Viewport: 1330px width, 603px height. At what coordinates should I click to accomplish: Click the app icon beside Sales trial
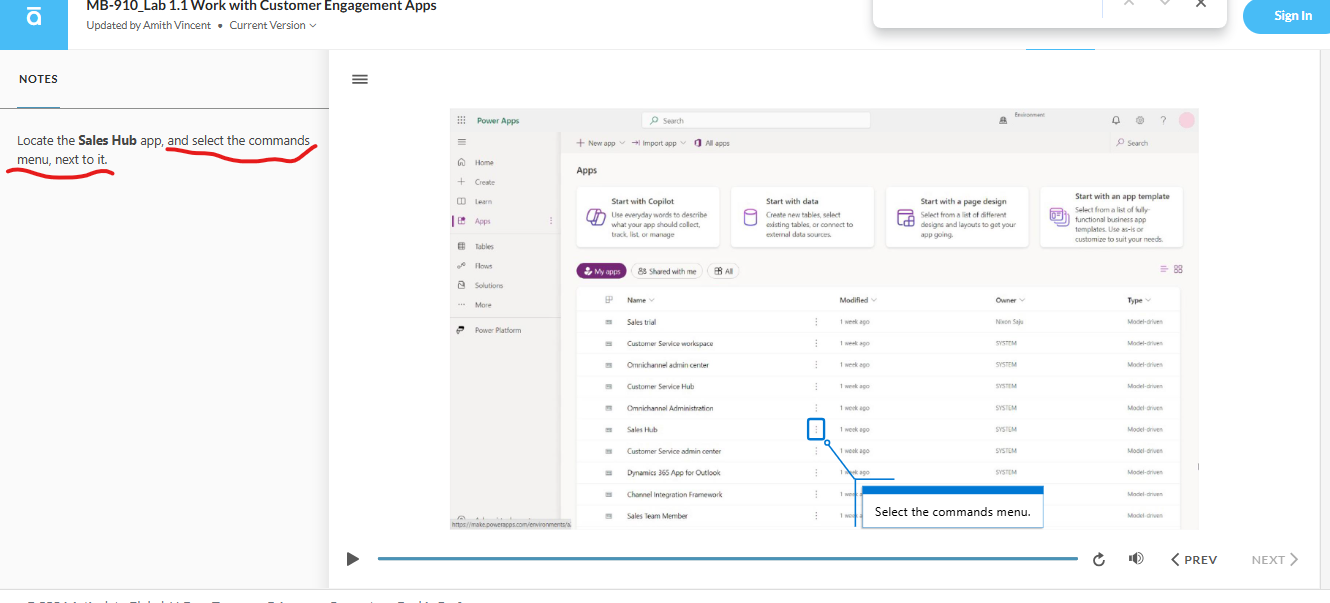[x=608, y=322]
